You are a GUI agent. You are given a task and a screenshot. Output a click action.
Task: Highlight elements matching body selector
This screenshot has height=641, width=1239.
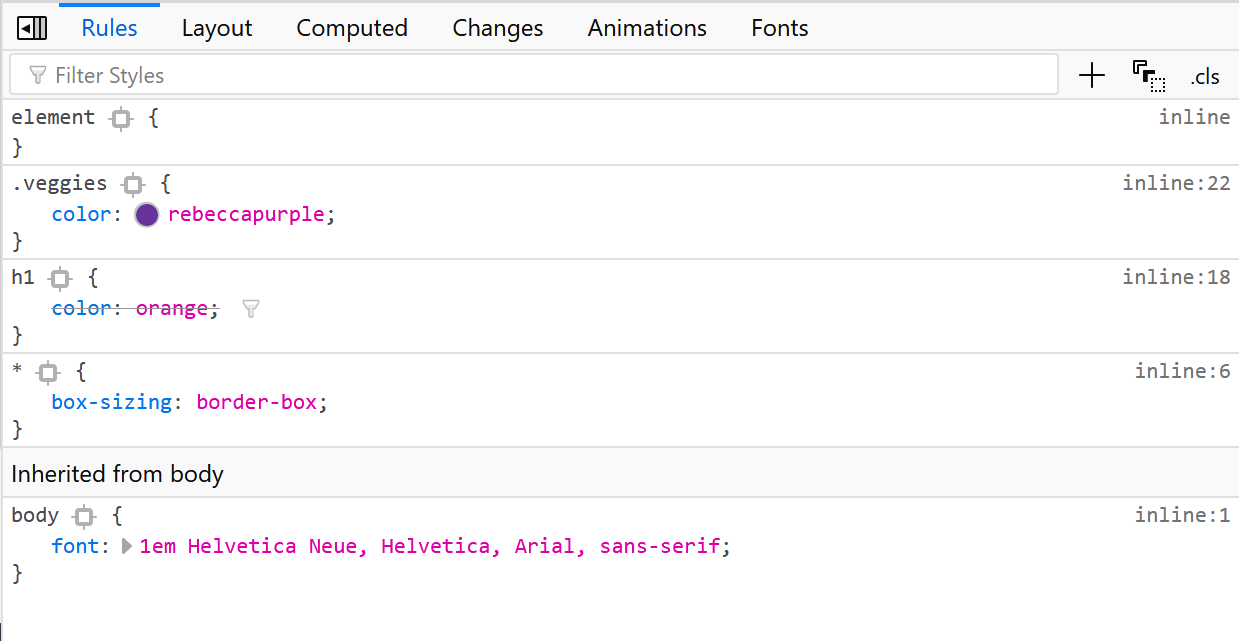pos(84,517)
